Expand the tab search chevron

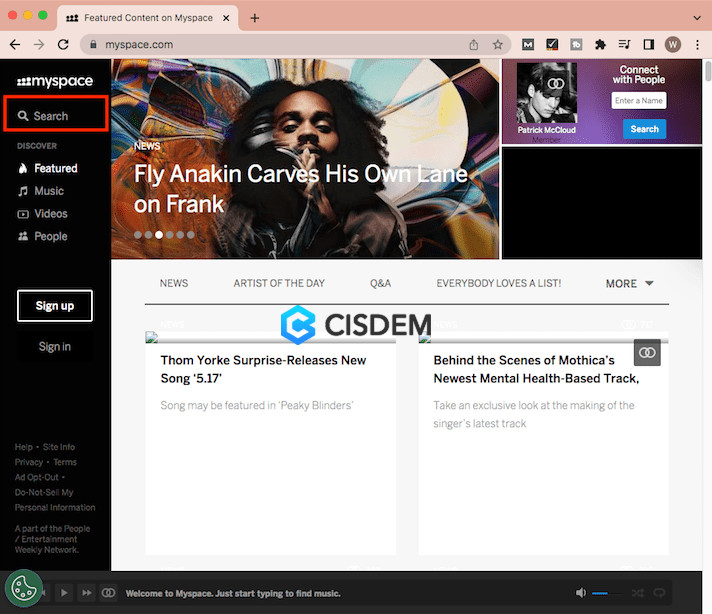(697, 18)
